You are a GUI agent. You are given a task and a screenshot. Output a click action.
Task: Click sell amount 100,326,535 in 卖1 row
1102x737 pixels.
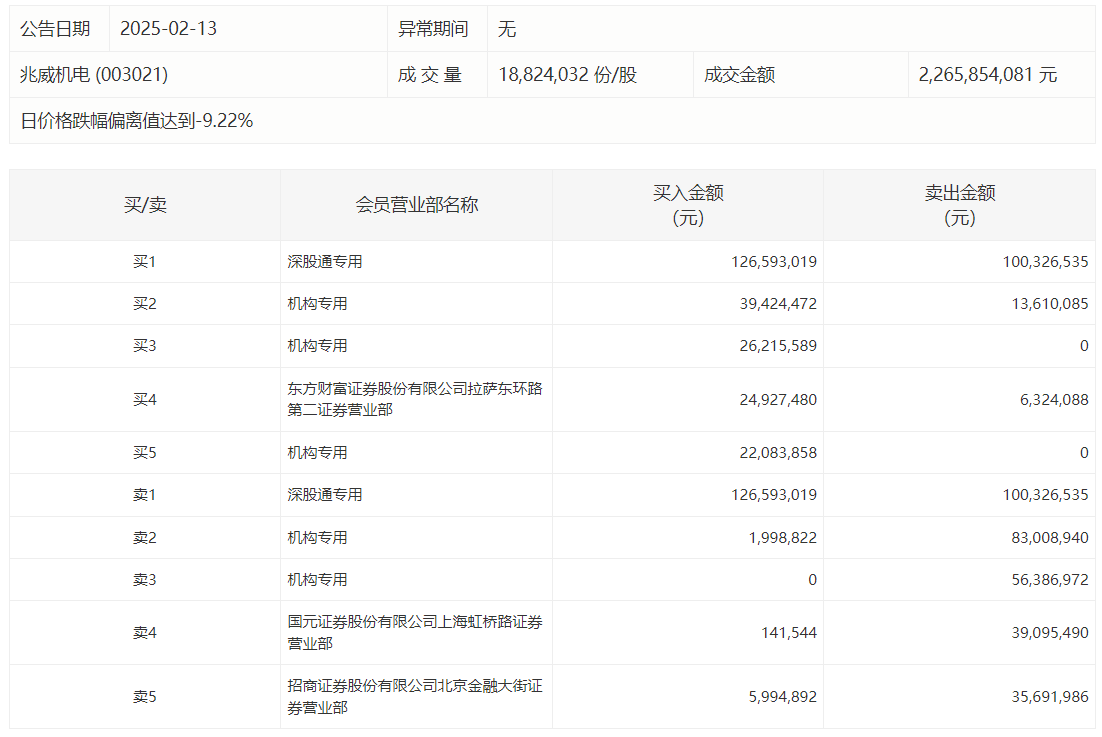coord(1045,495)
